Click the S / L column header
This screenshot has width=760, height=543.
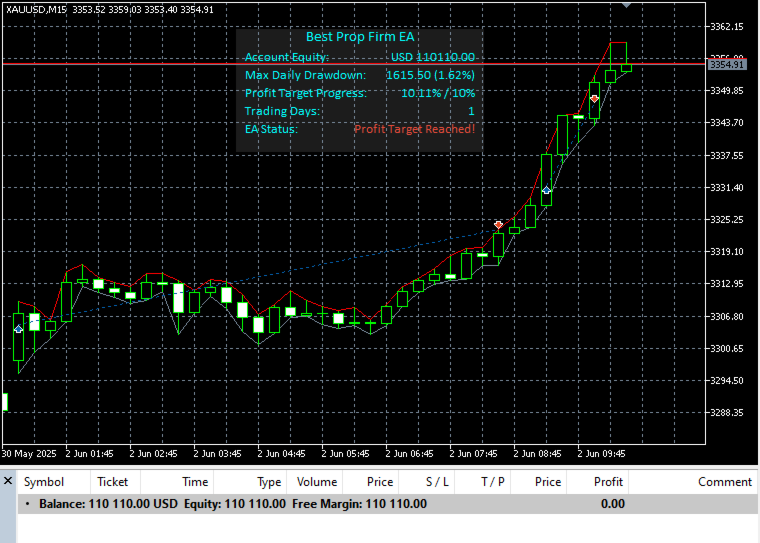(x=437, y=482)
